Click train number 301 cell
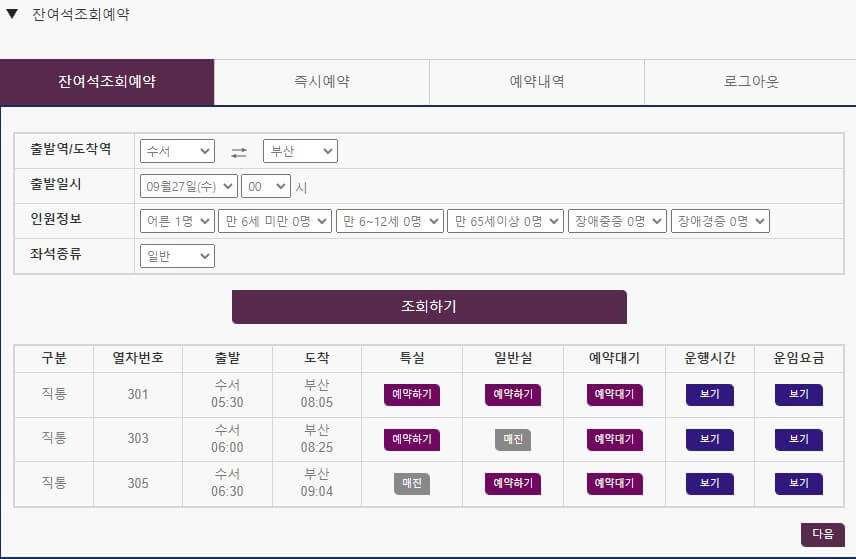 click(x=138, y=394)
